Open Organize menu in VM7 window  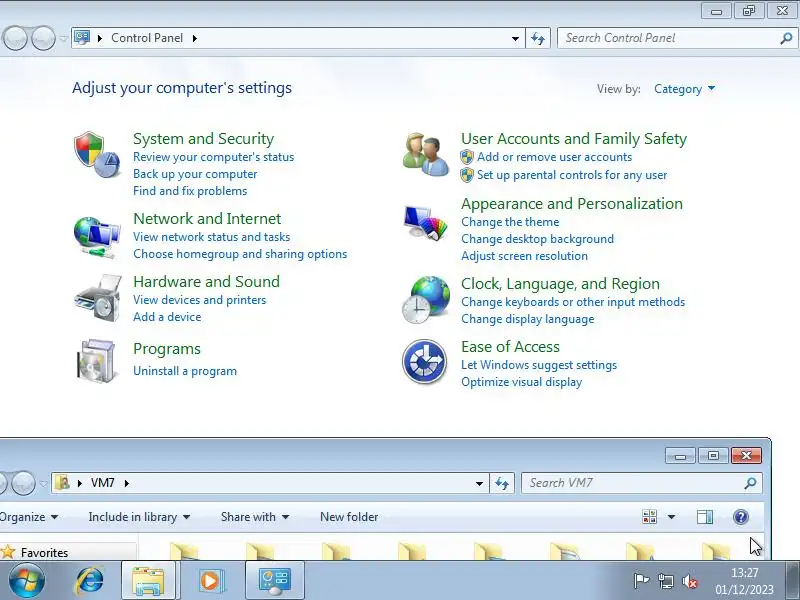28,517
